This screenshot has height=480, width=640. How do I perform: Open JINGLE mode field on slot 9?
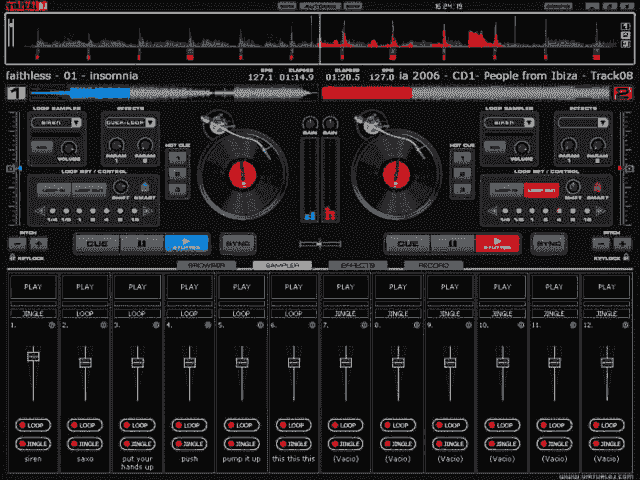click(450, 313)
